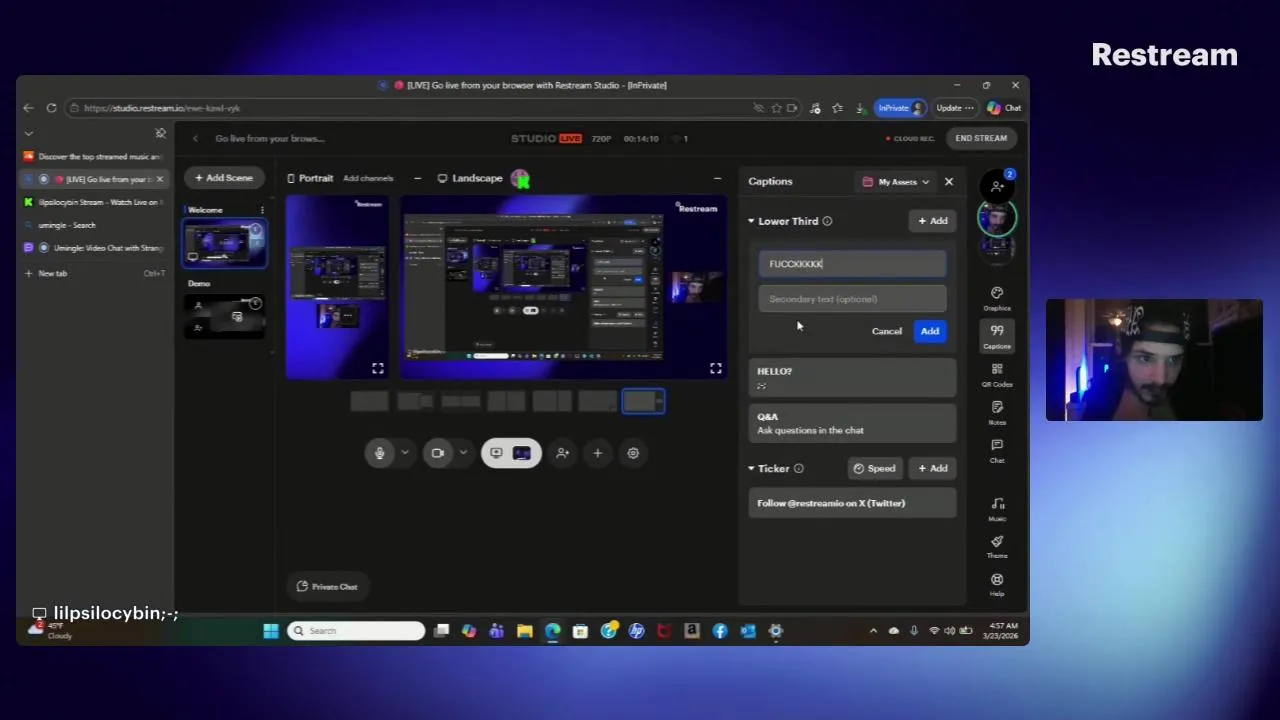Close the LIVE Go live browser tab
This screenshot has width=1280, height=720.
[159, 179]
